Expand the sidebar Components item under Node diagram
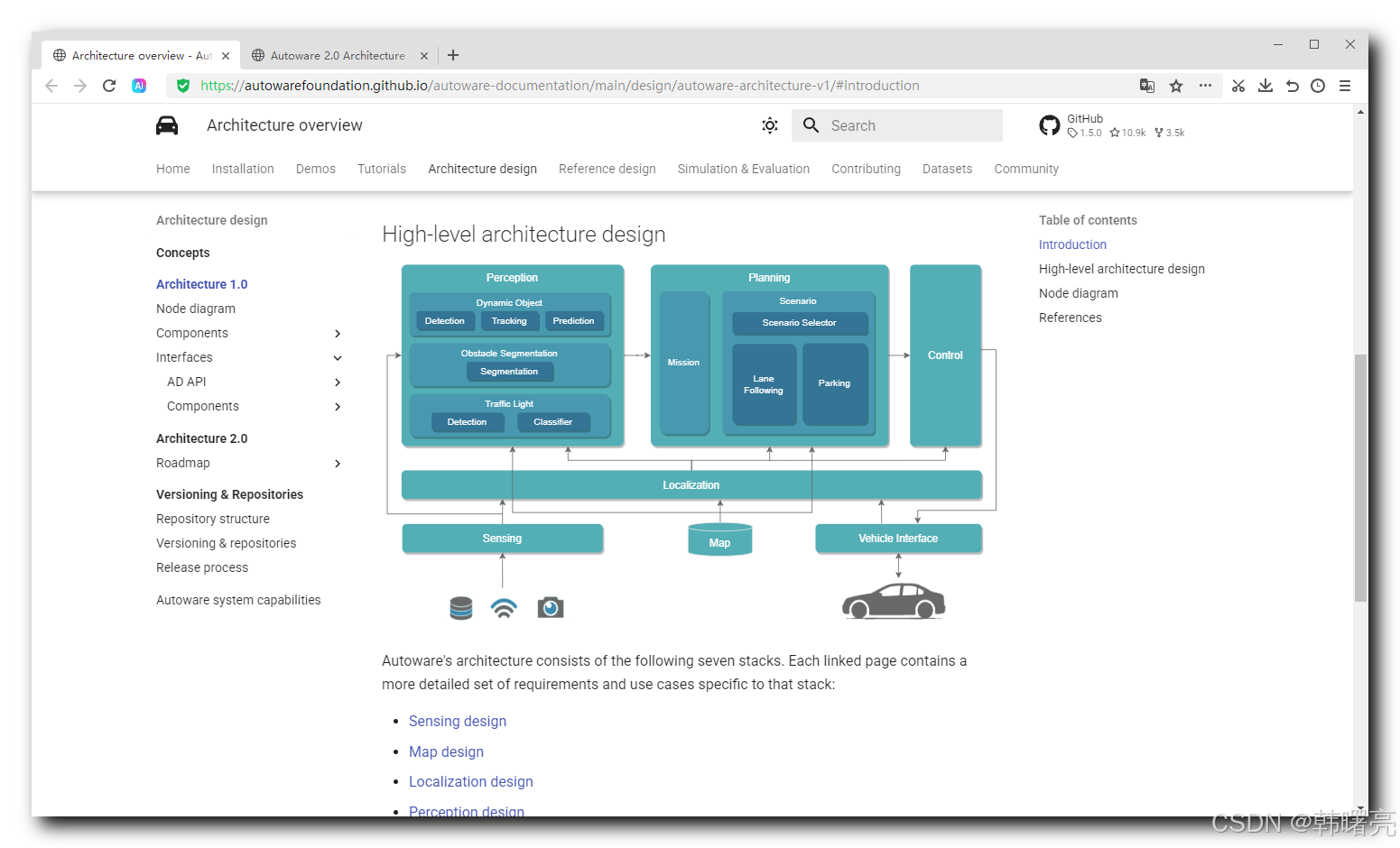Screen dimensions: 1400x848 pos(338,334)
